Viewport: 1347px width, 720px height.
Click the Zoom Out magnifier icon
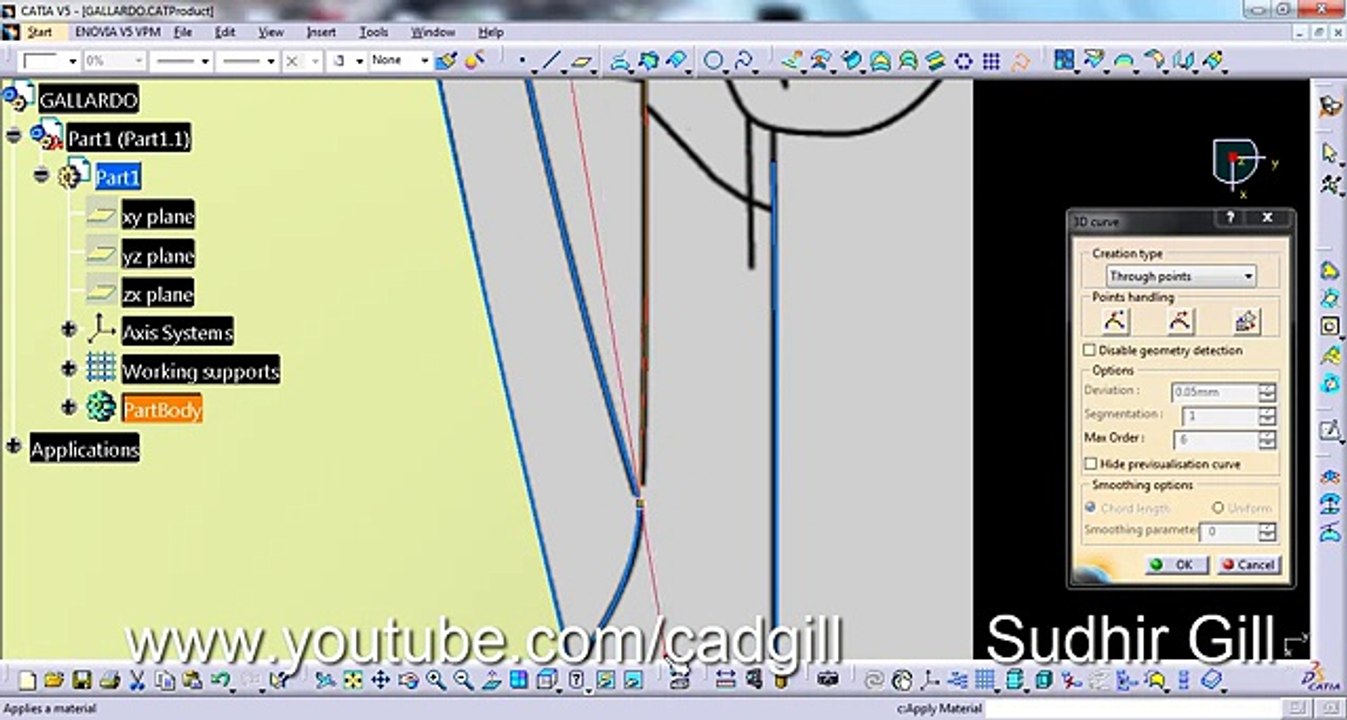(463, 681)
